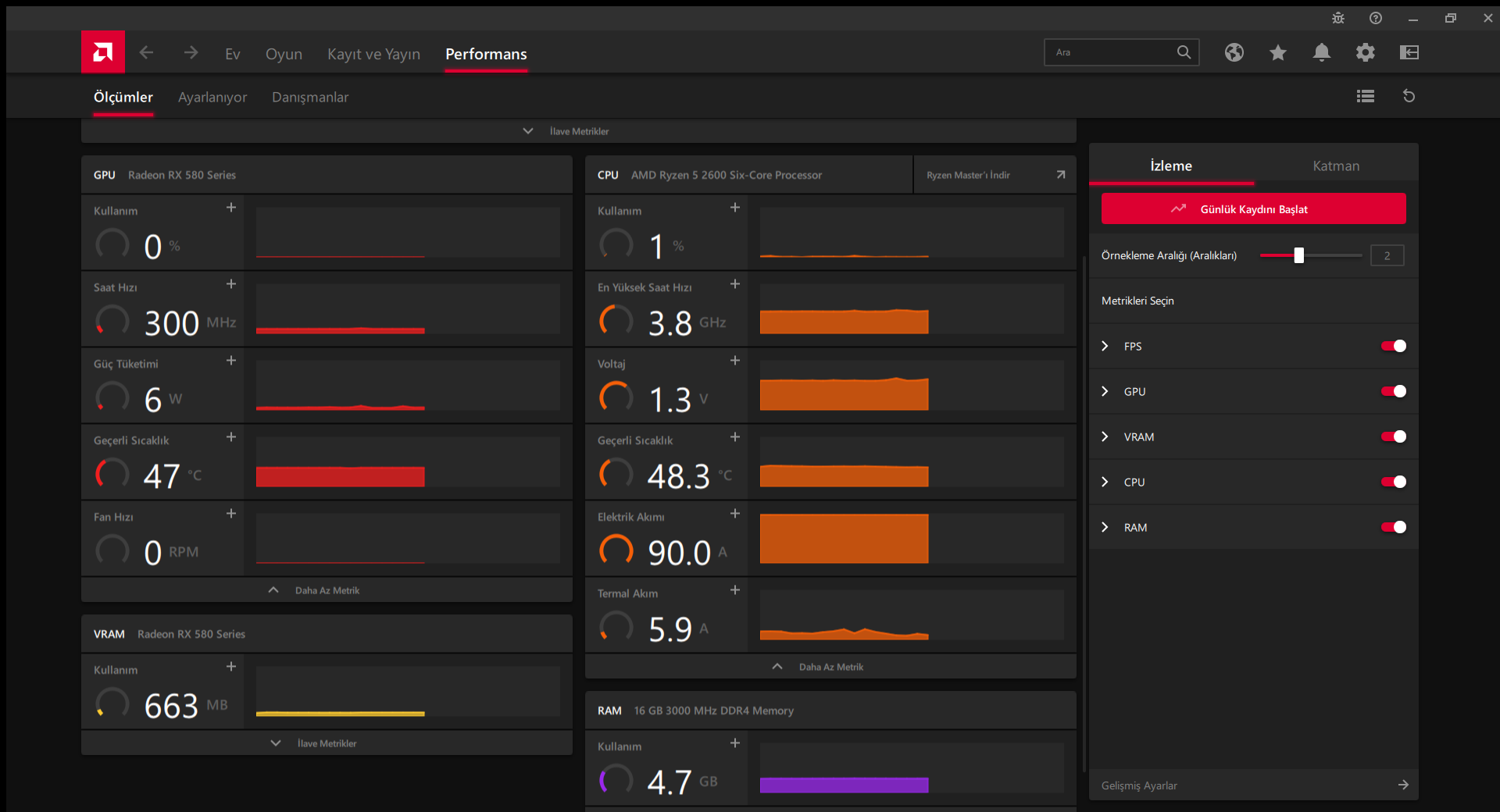This screenshot has width=1500, height=812.
Task: Click the AMD logo home icon
Action: coord(103,52)
